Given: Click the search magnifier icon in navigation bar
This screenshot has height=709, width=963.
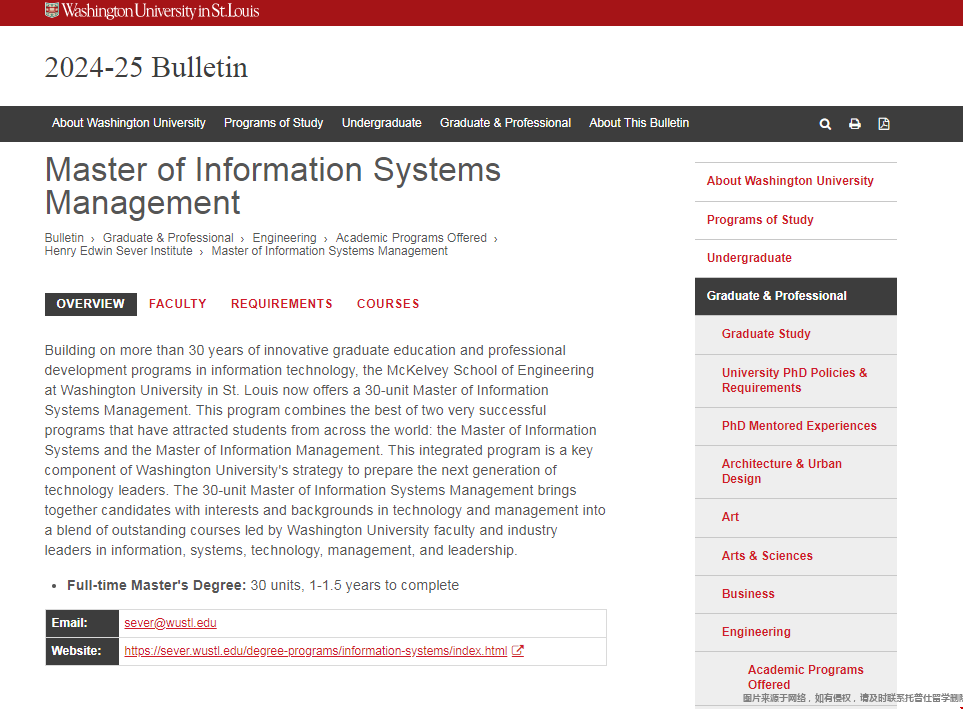Looking at the screenshot, I should coord(825,123).
